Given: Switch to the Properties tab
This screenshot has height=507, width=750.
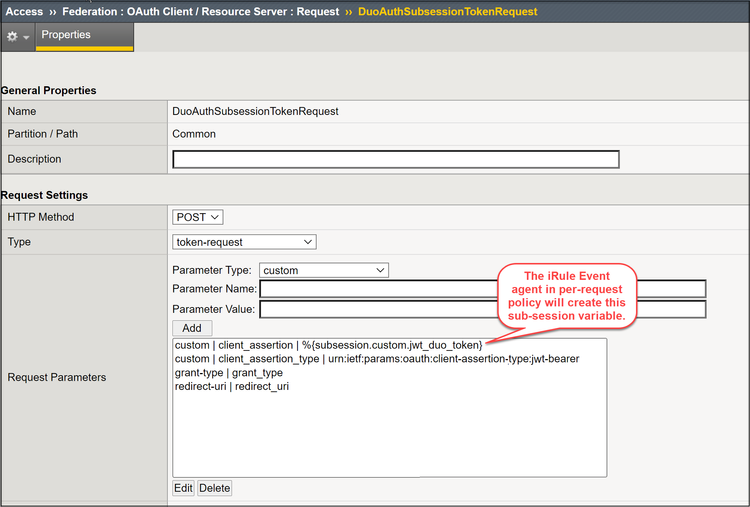Looking at the screenshot, I should tap(66, 35).
